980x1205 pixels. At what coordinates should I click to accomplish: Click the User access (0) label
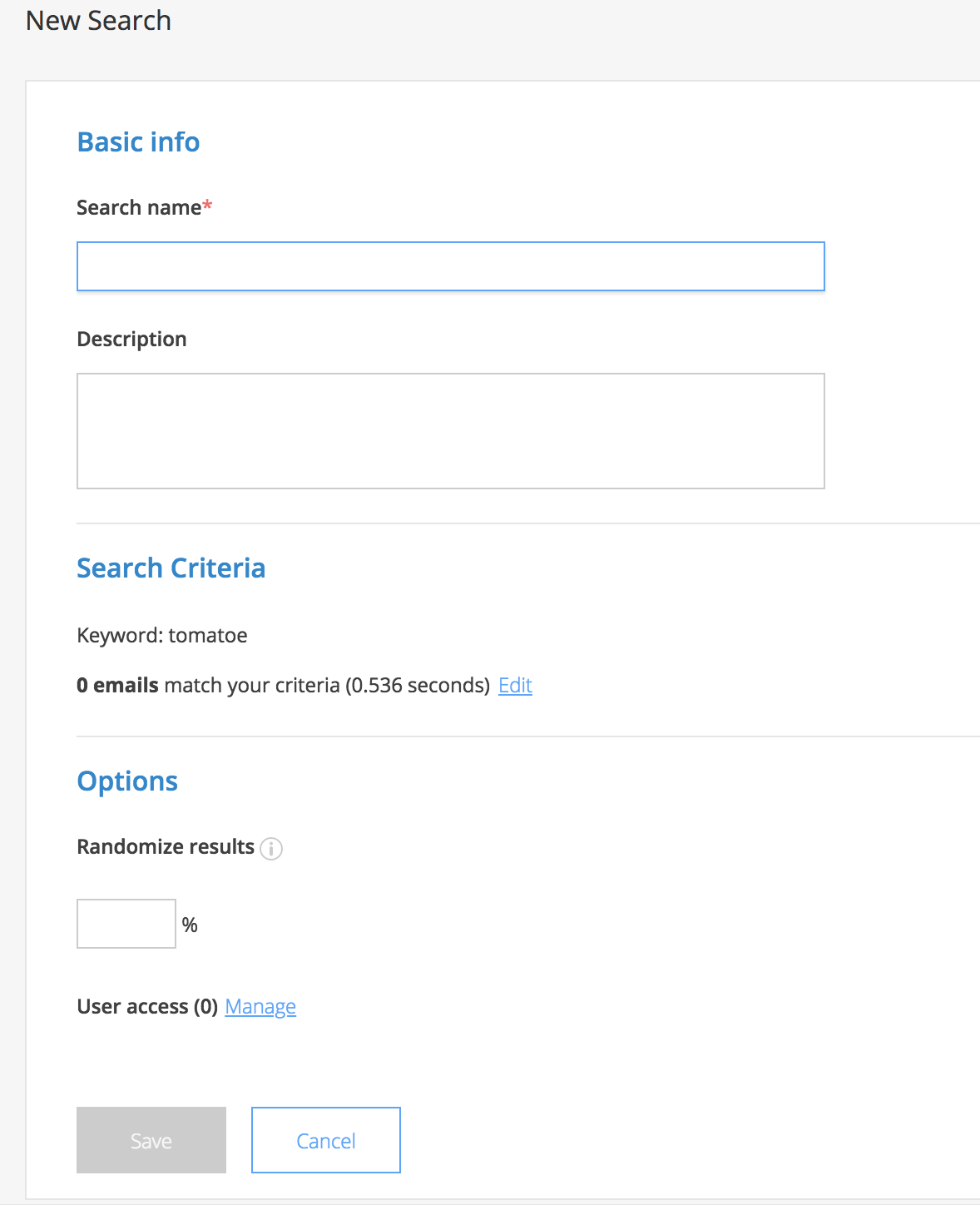point(147,1007)
